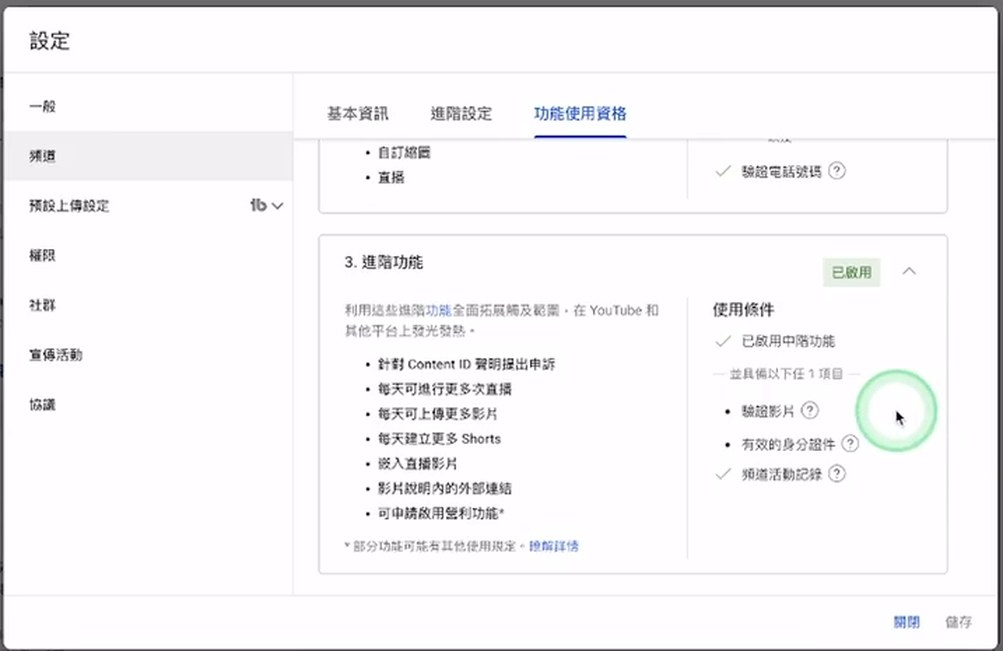
Task: Switch to the 基本資訊 tab
Action: [x=358, y=114]
